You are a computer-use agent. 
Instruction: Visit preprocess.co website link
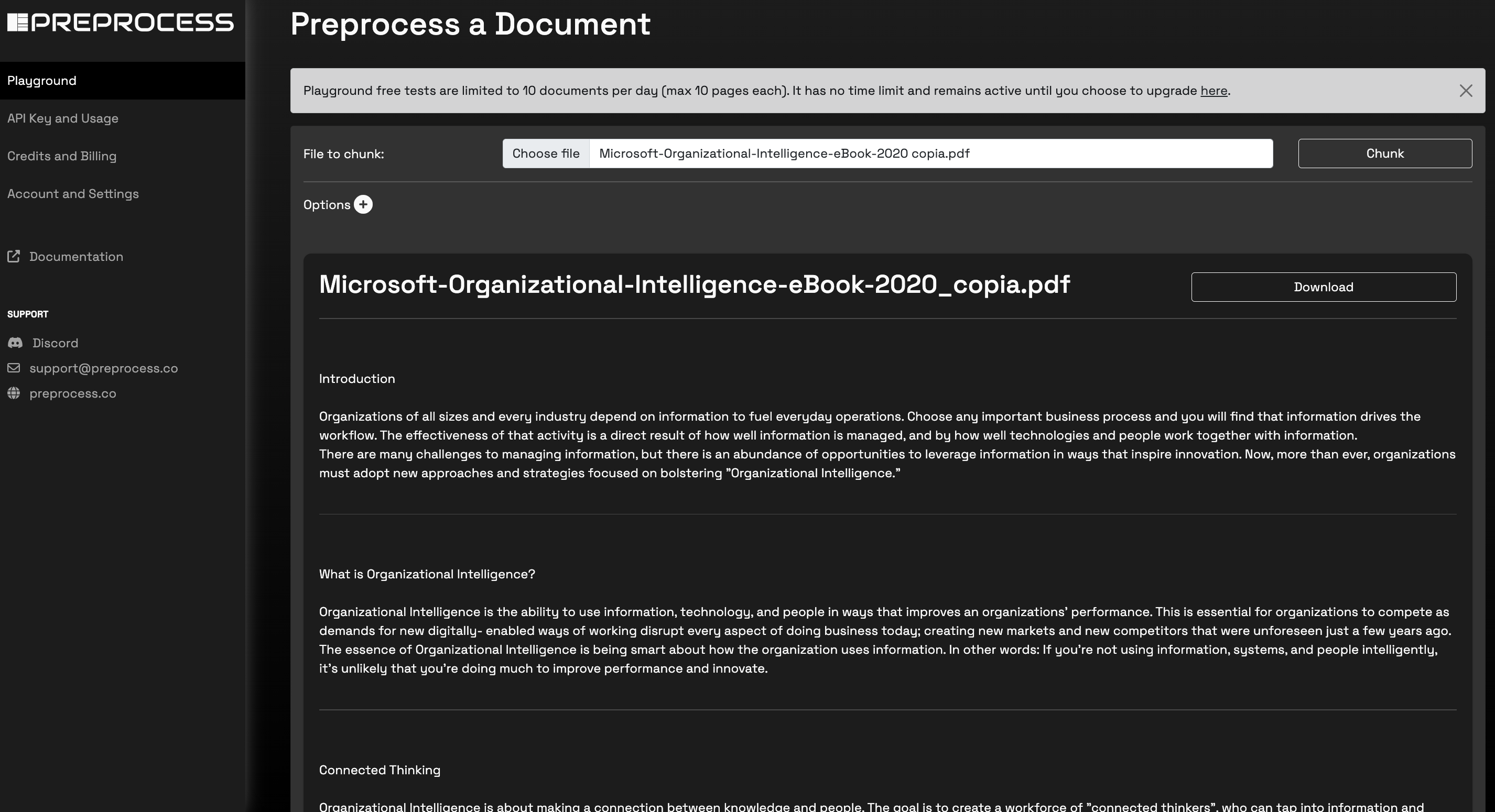72,393
